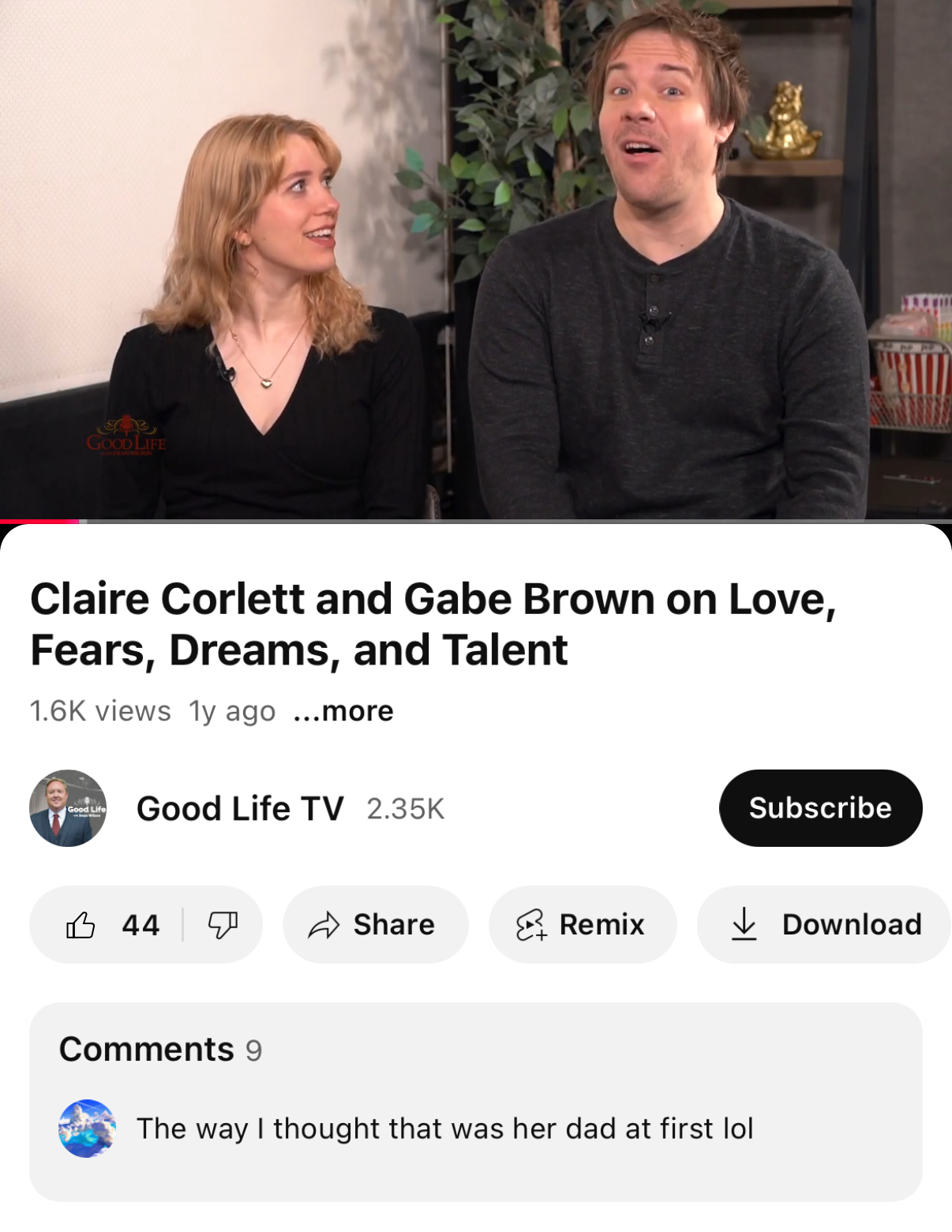Tap the Share arrow icon
Viewport: 952px width, 1232px height.
(x=324, y=924)
